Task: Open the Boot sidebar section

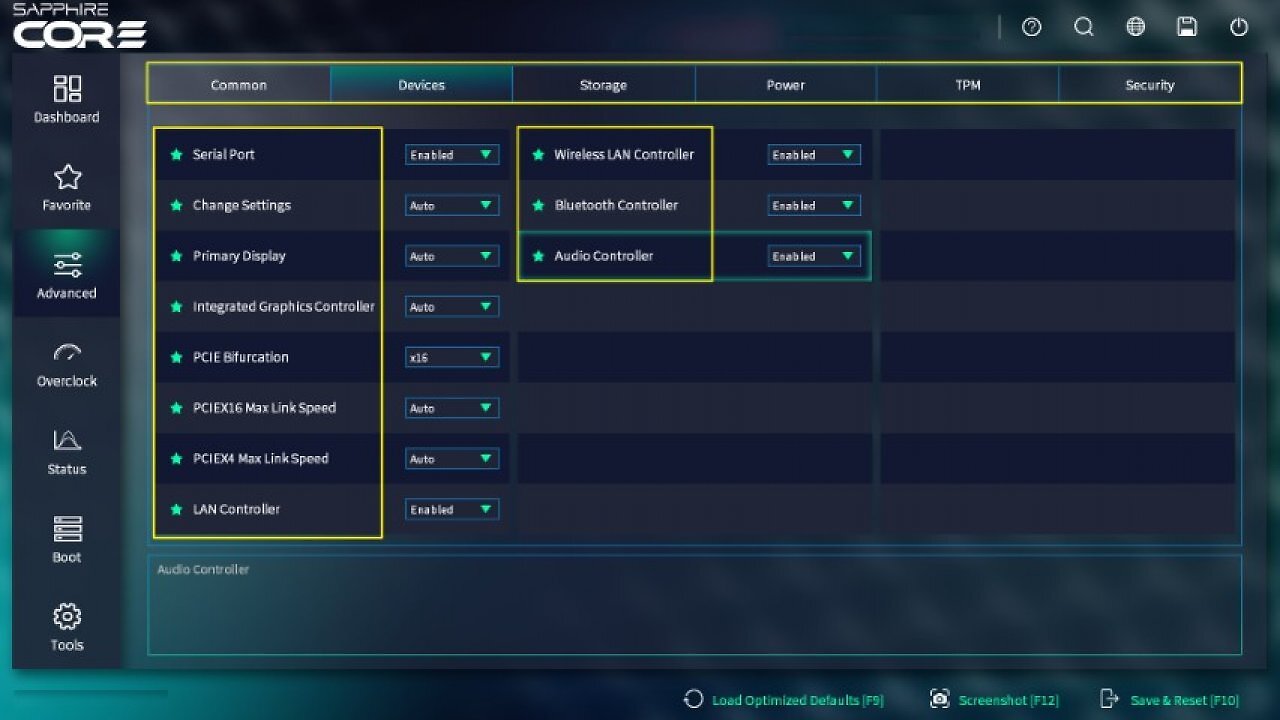Action: pos(67,539)
